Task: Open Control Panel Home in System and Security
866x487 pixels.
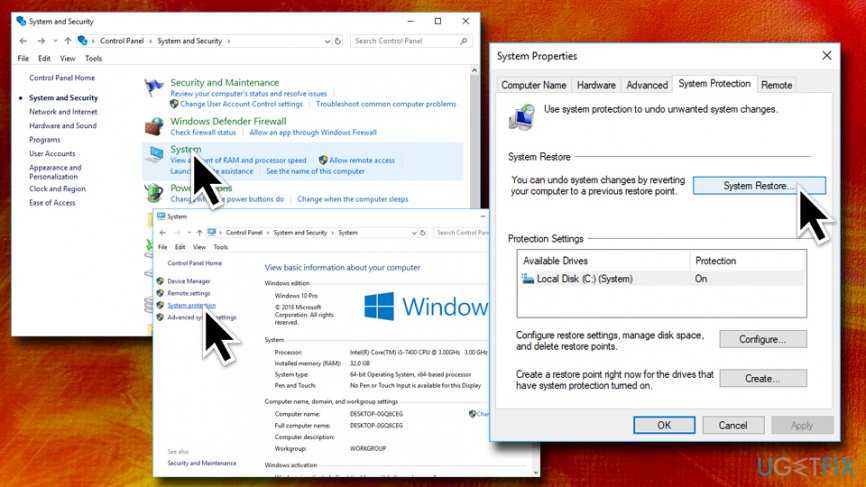Action: tap(62, 78)
